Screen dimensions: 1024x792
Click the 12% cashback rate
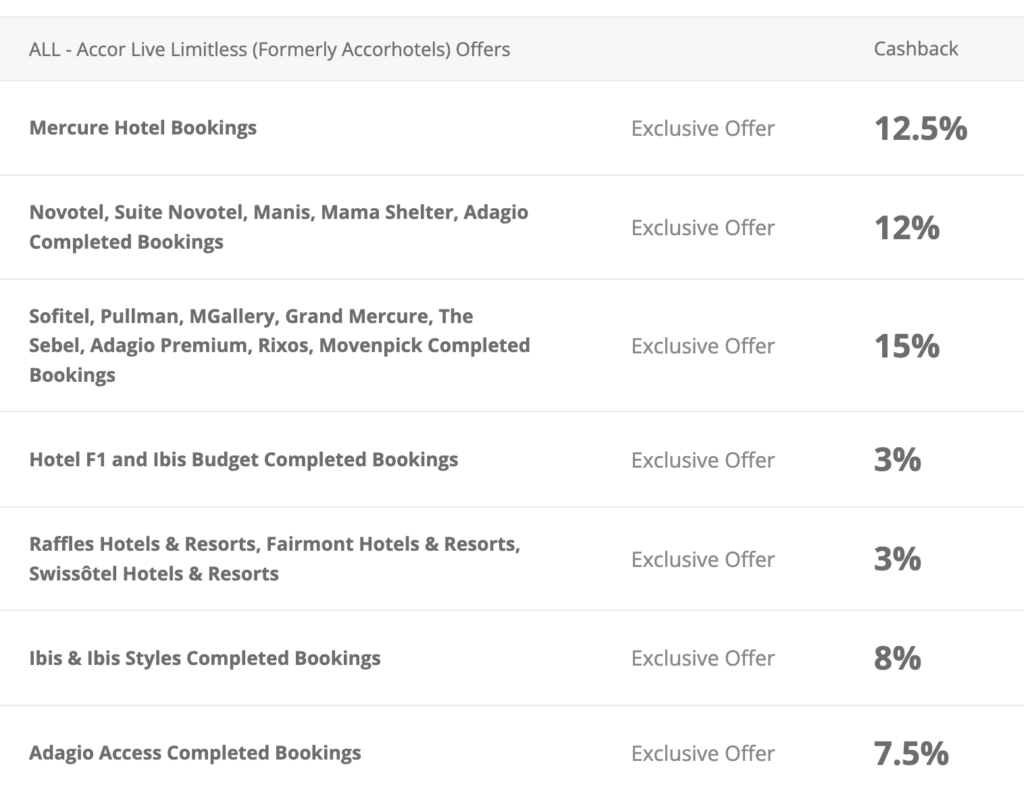(907, 228)
